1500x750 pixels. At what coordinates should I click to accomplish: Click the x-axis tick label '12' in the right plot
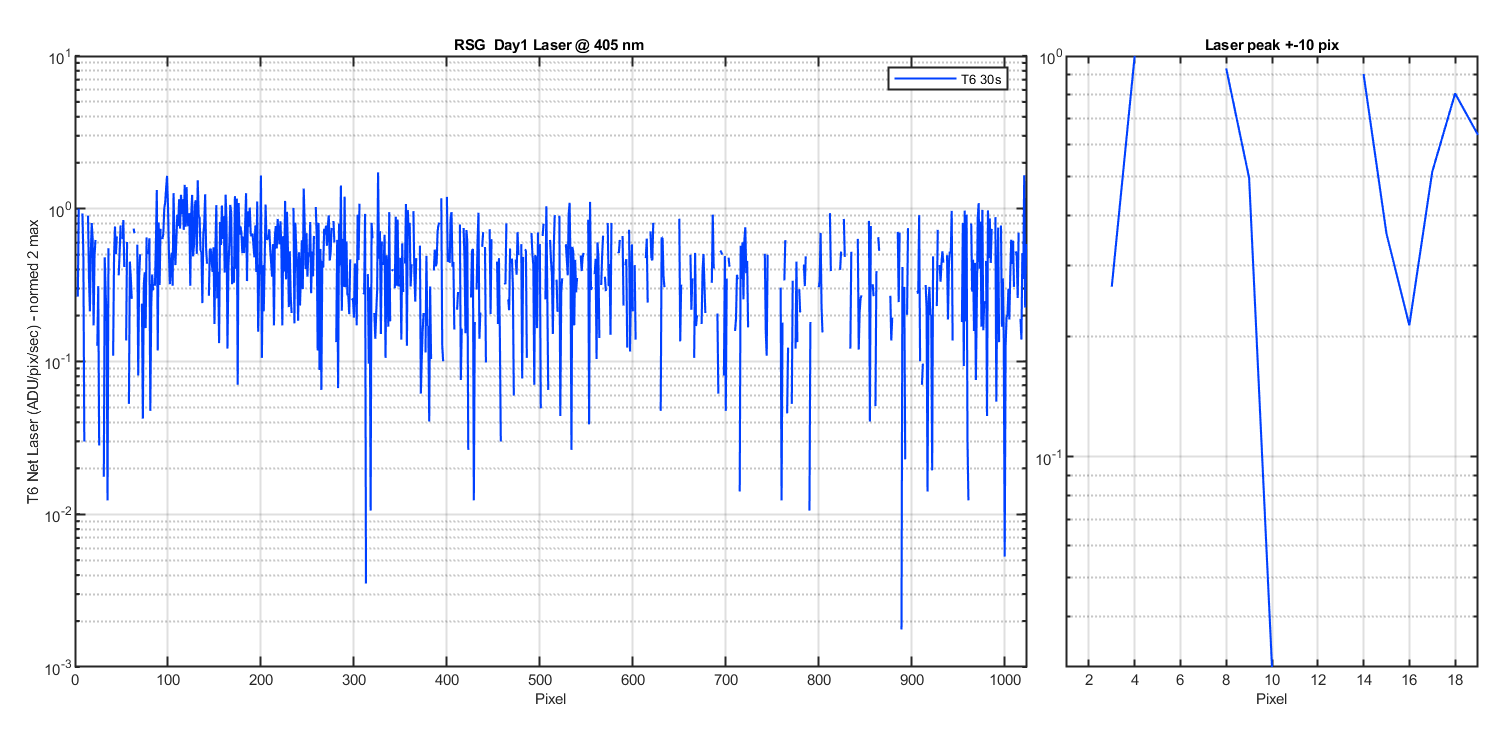coord(1318,680)
